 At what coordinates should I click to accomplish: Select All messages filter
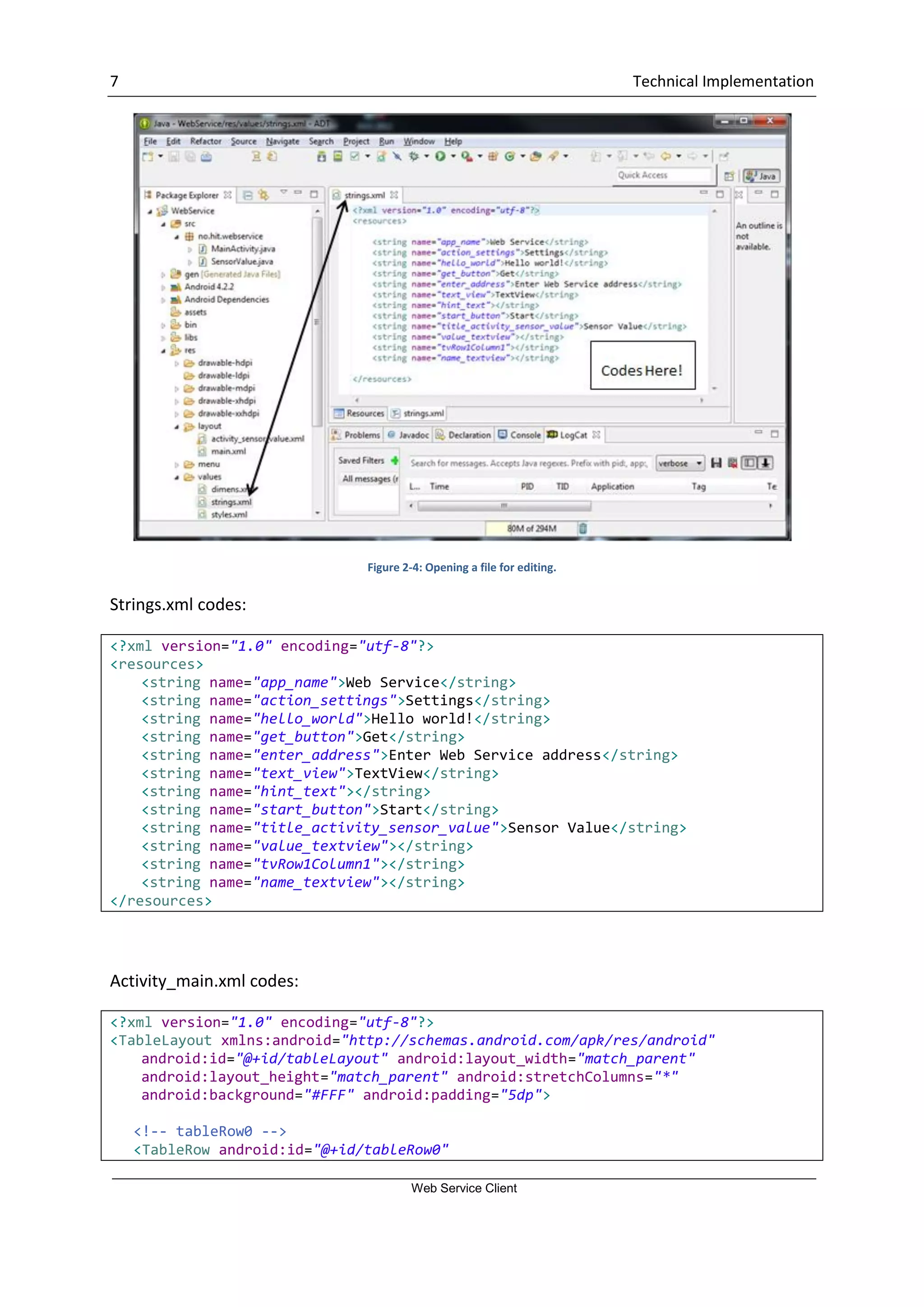(369, 479)
